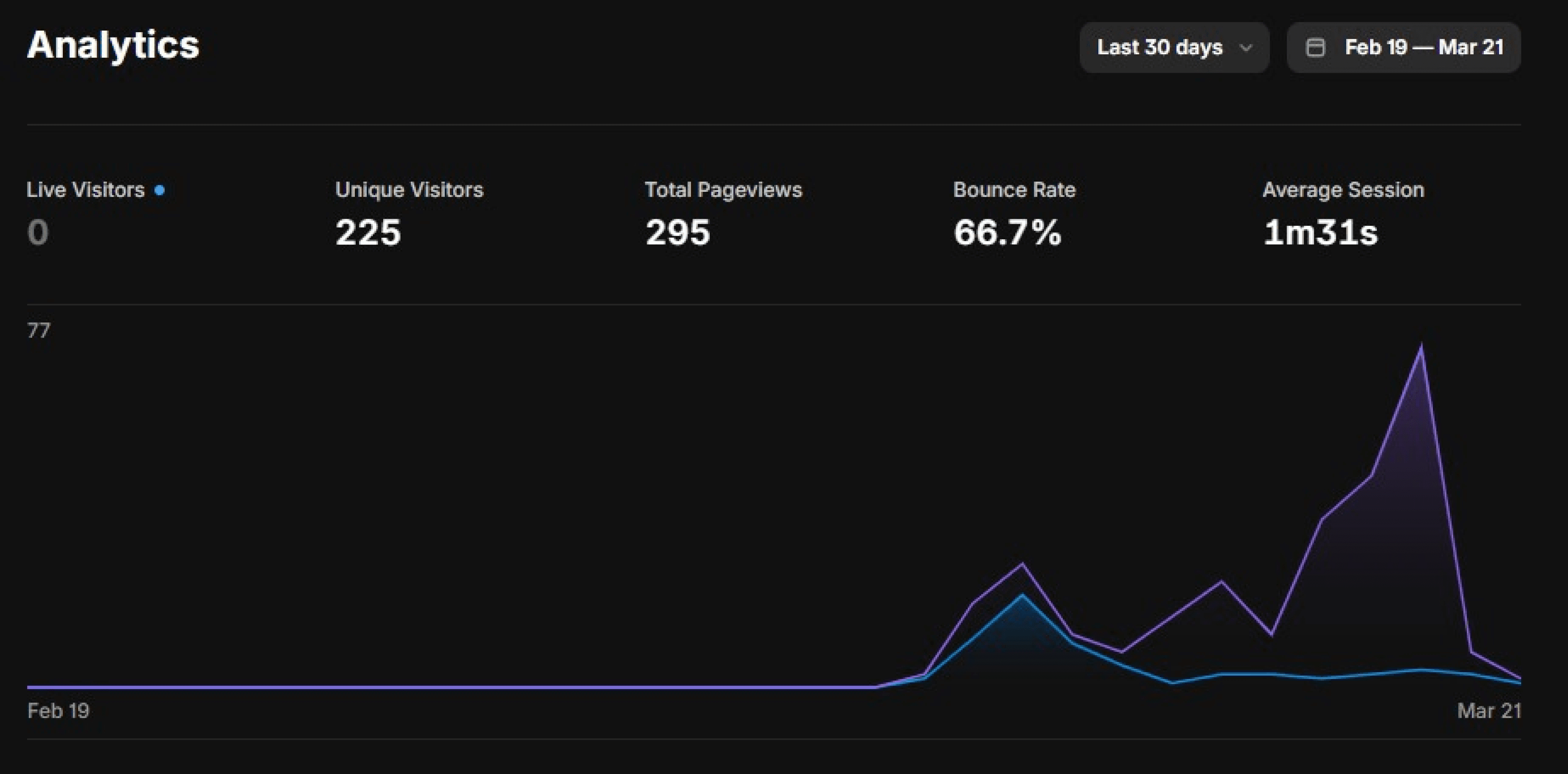Click the 66.7% bounce rate value
1568x774 pixels.
(1008, 232)
